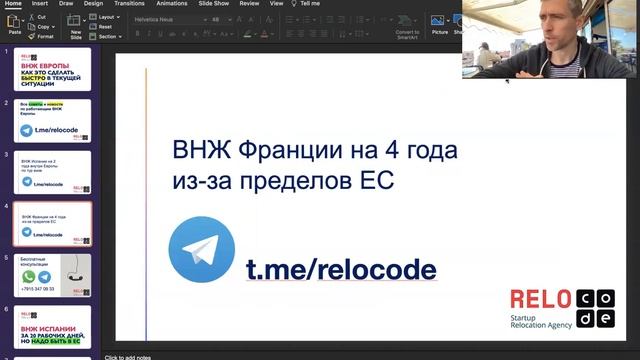Screen dimensions: 640x360
Task: Decrease the list indent level
Action: (x=329, y=20)
